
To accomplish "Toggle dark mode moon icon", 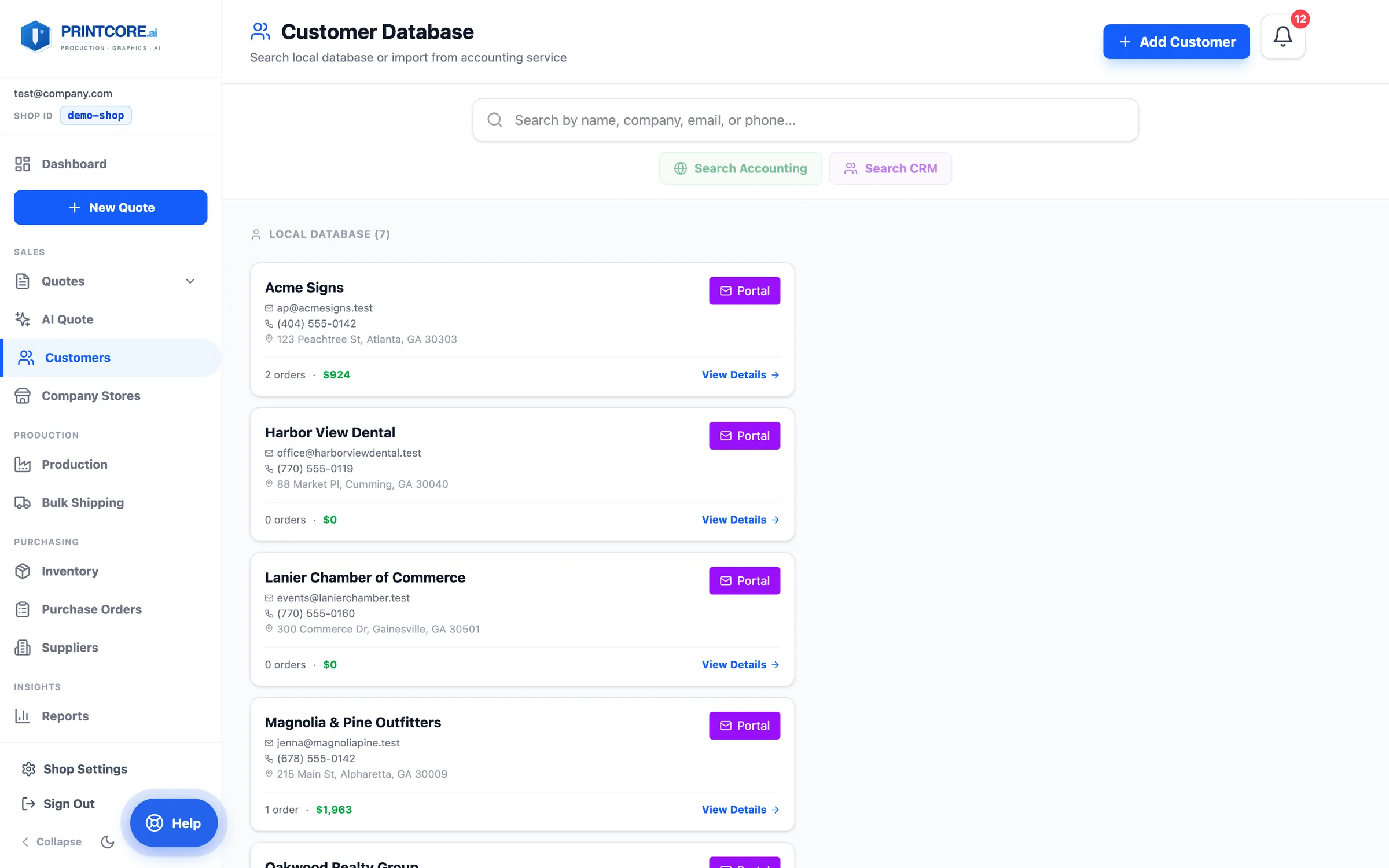I will [x=108, y=841].
